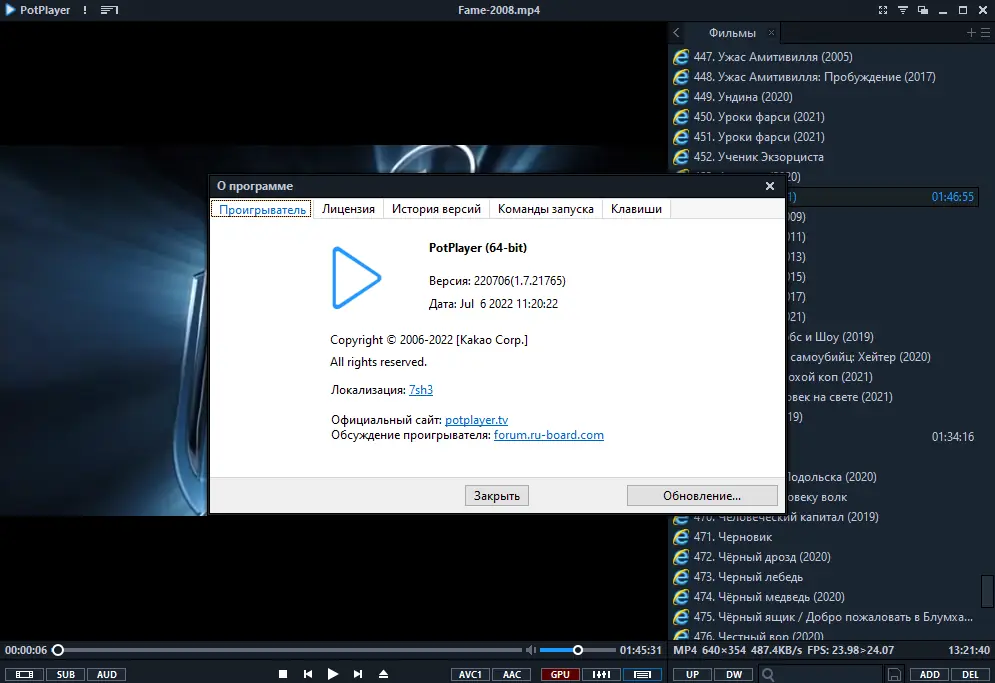
Task: Click the always-on-top pin icon in title bar
Action: pyautogui.click(x=902, y=10)
